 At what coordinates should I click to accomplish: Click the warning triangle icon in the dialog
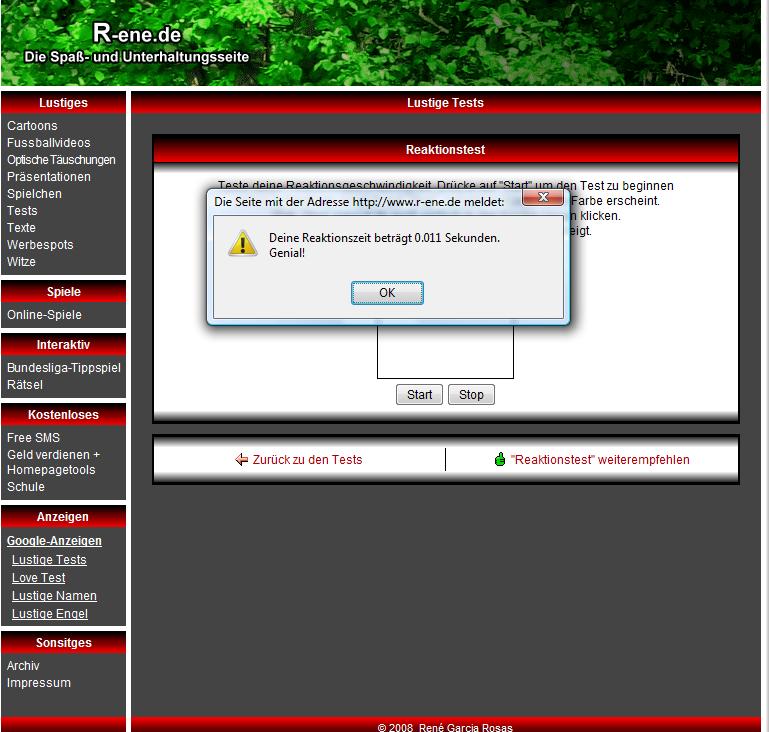pyautogui.click(x=242, y=243)
